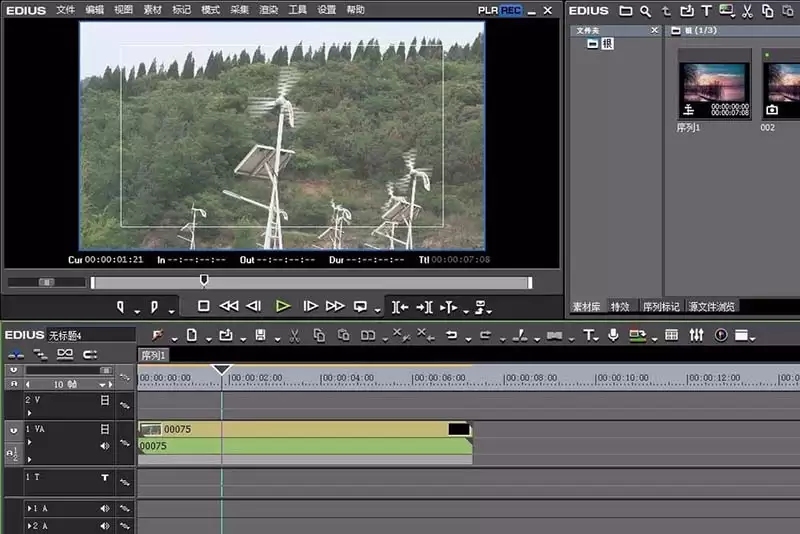The width and height of the screenshot is (800, 534).
Task: Open the 渲染 menu
Action: 269,10
